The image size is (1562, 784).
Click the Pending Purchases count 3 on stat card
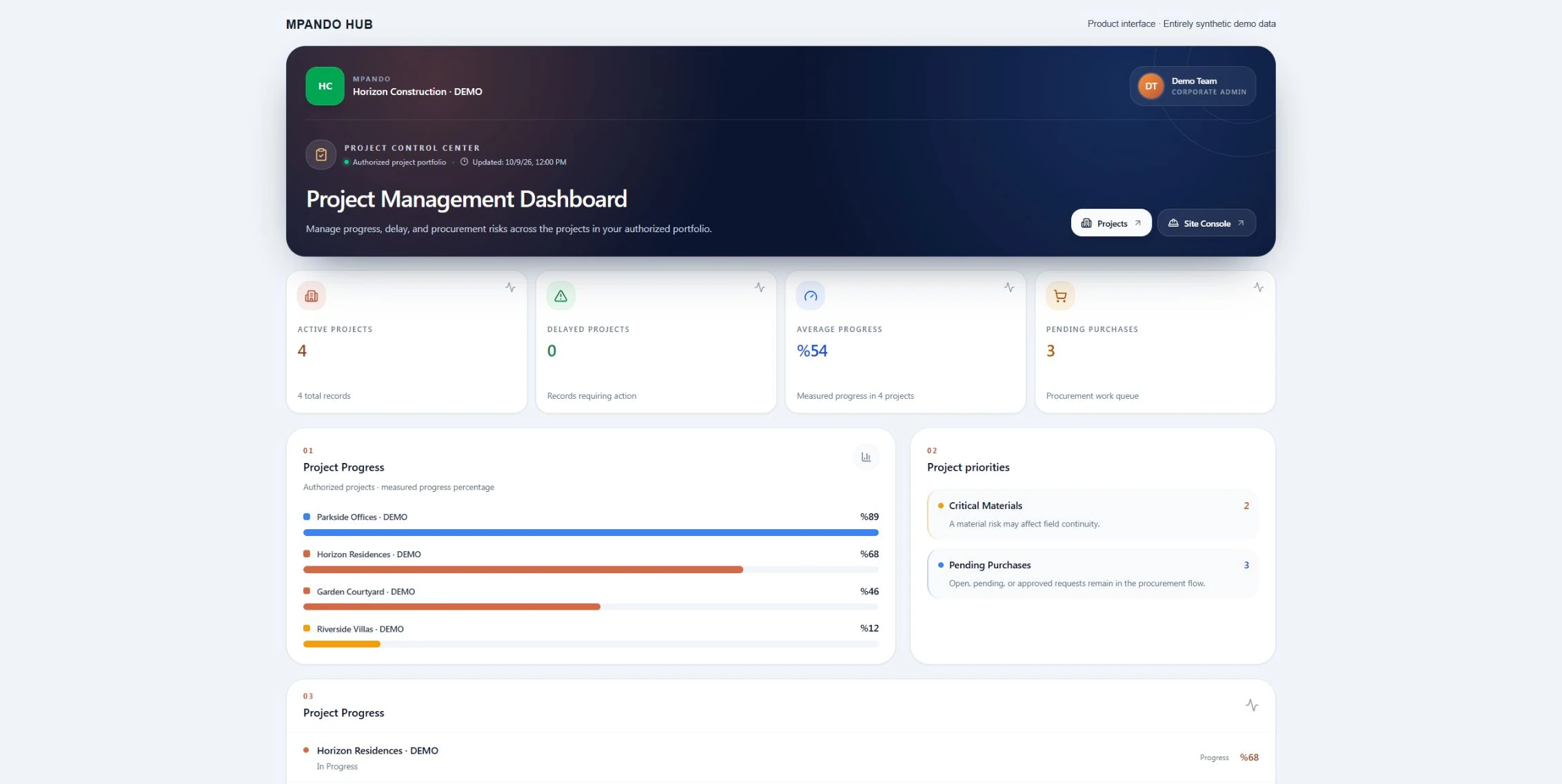(x=1051, y=351)
